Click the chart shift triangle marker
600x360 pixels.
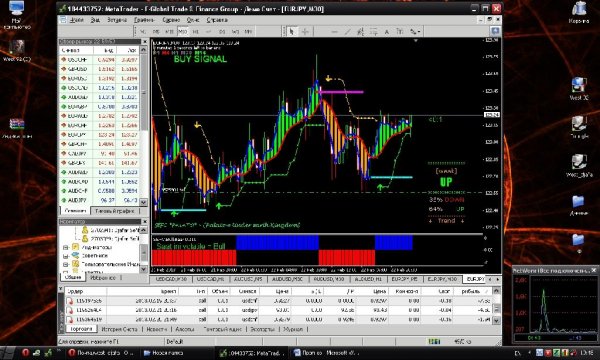click(416, 40)
